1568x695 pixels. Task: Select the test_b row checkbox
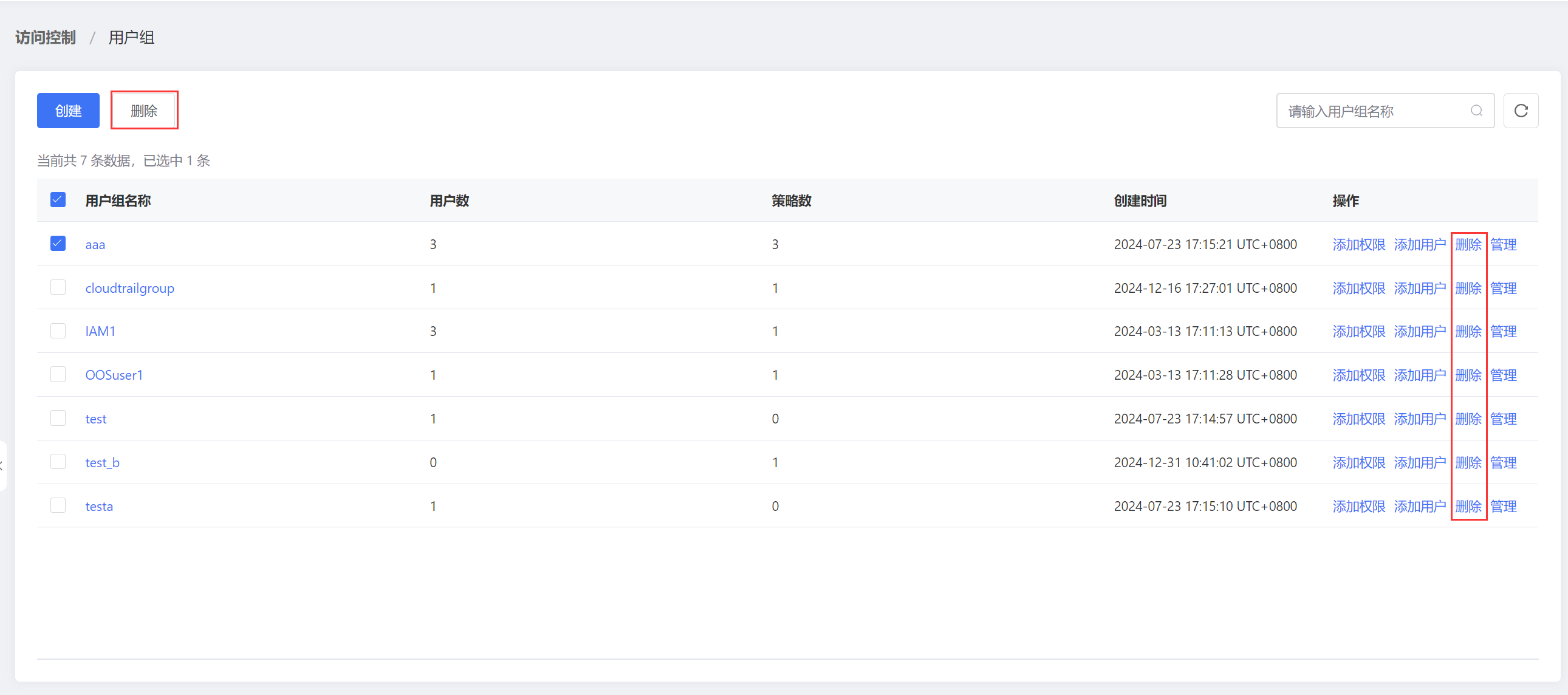tap(58, 462)
